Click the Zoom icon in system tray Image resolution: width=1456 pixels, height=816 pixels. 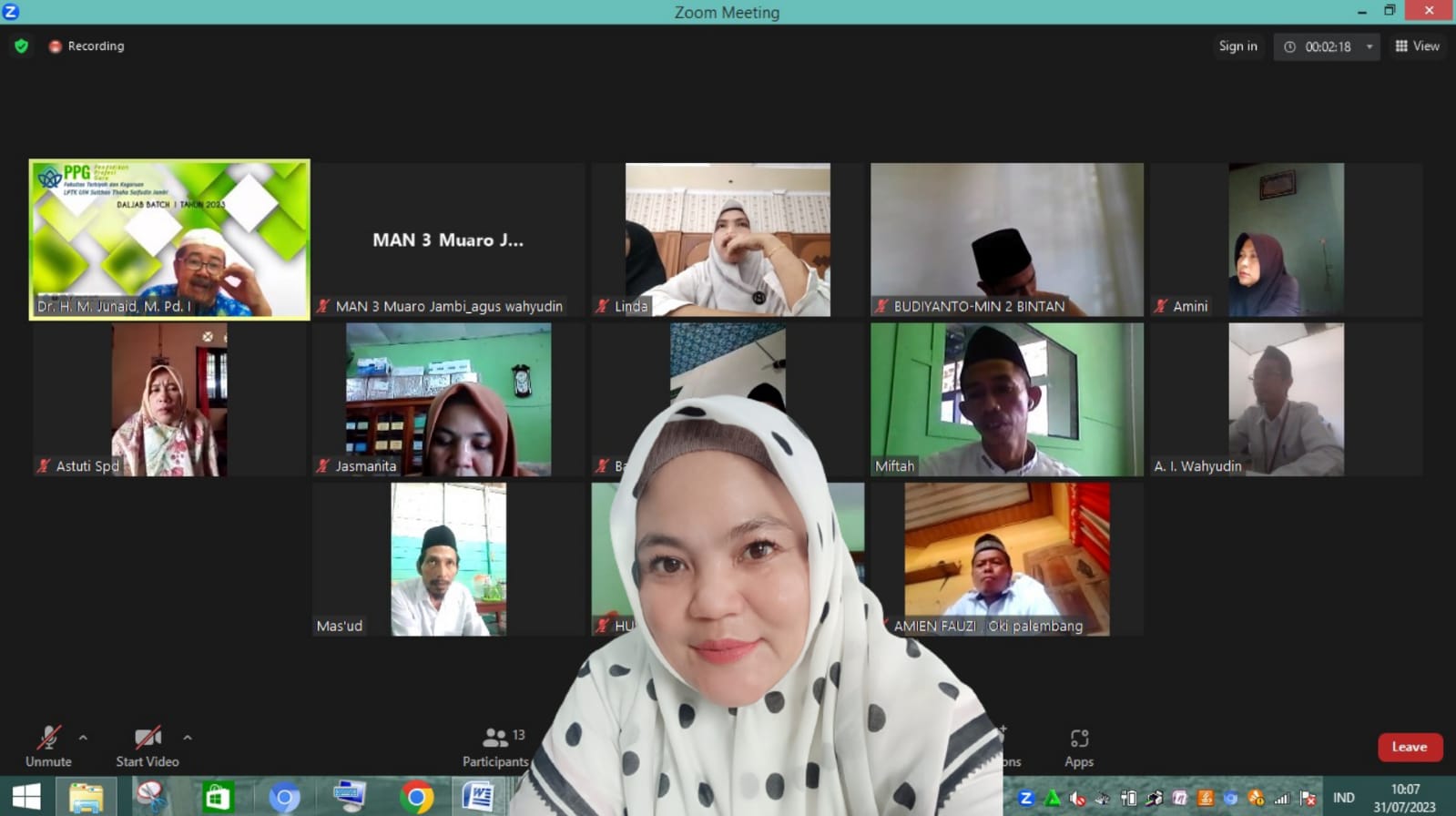pos(1026,799)
